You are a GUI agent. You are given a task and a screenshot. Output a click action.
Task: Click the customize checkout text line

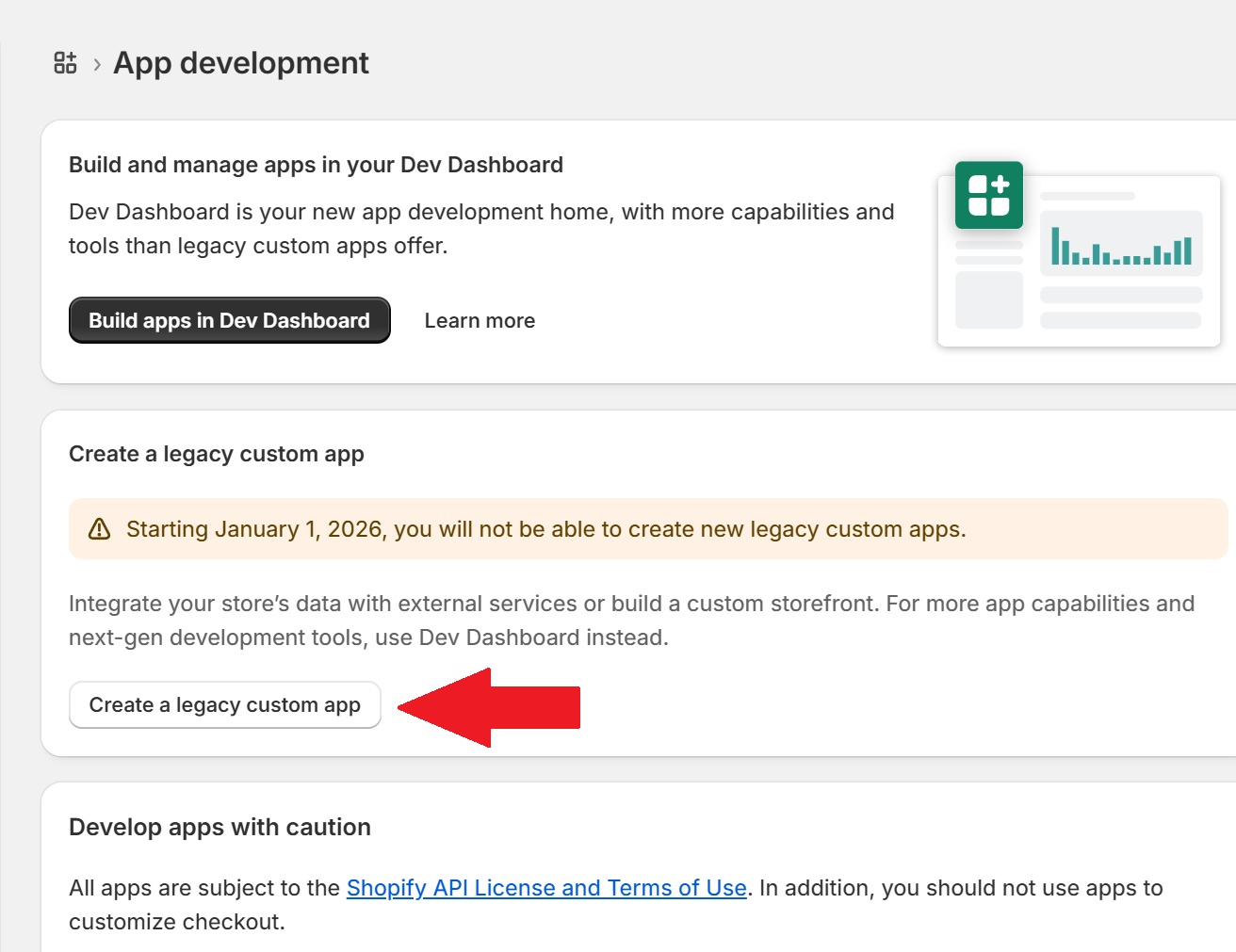coord(176,922)
